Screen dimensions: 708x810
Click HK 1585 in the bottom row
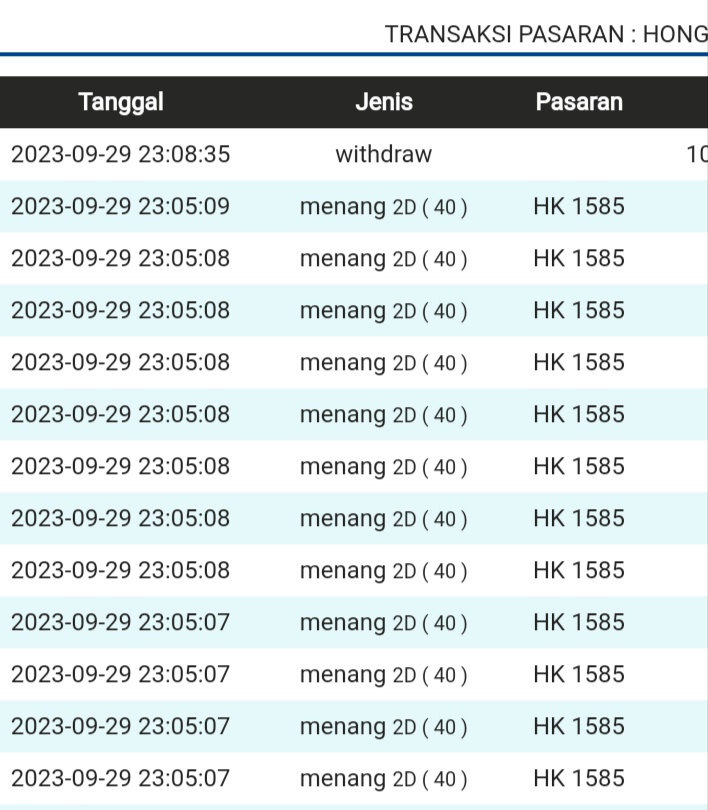coord(579,779)
